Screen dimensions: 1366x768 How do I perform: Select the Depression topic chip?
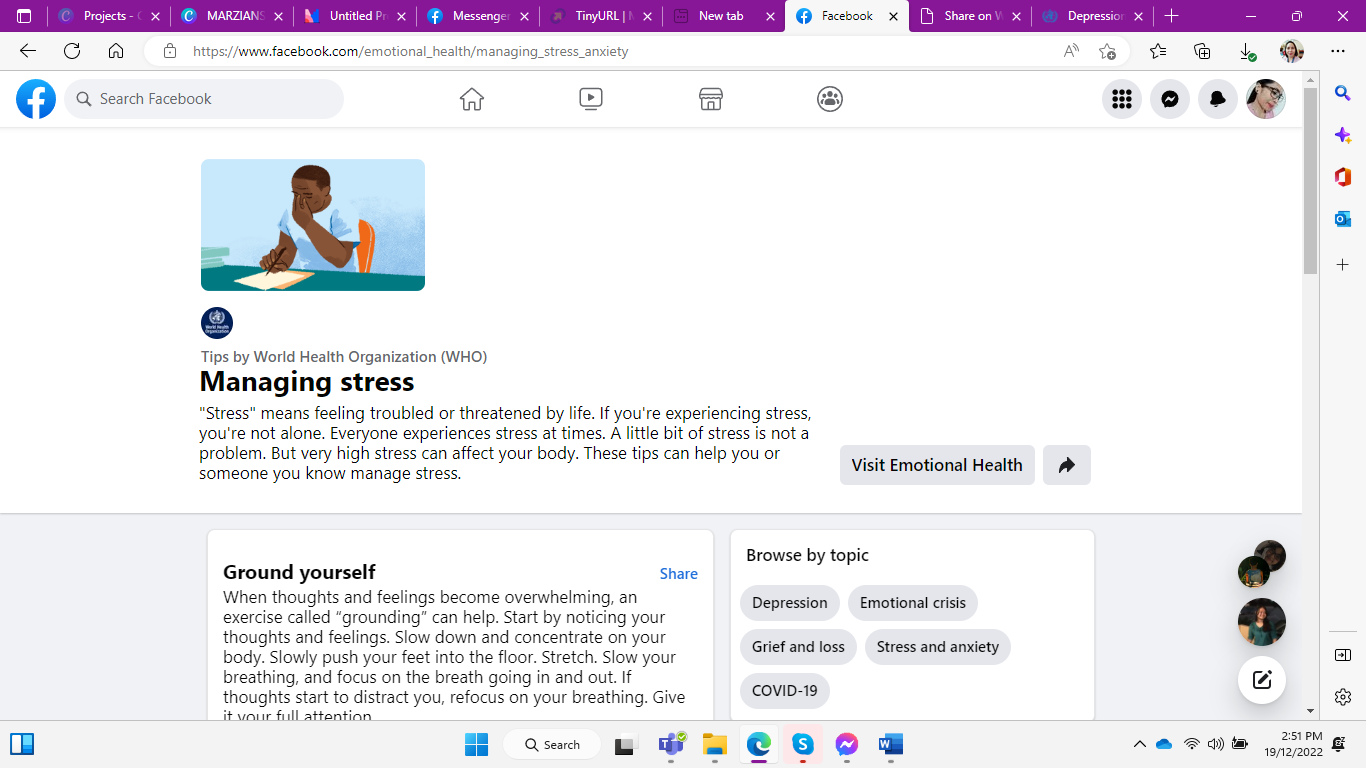coord(790,603)
